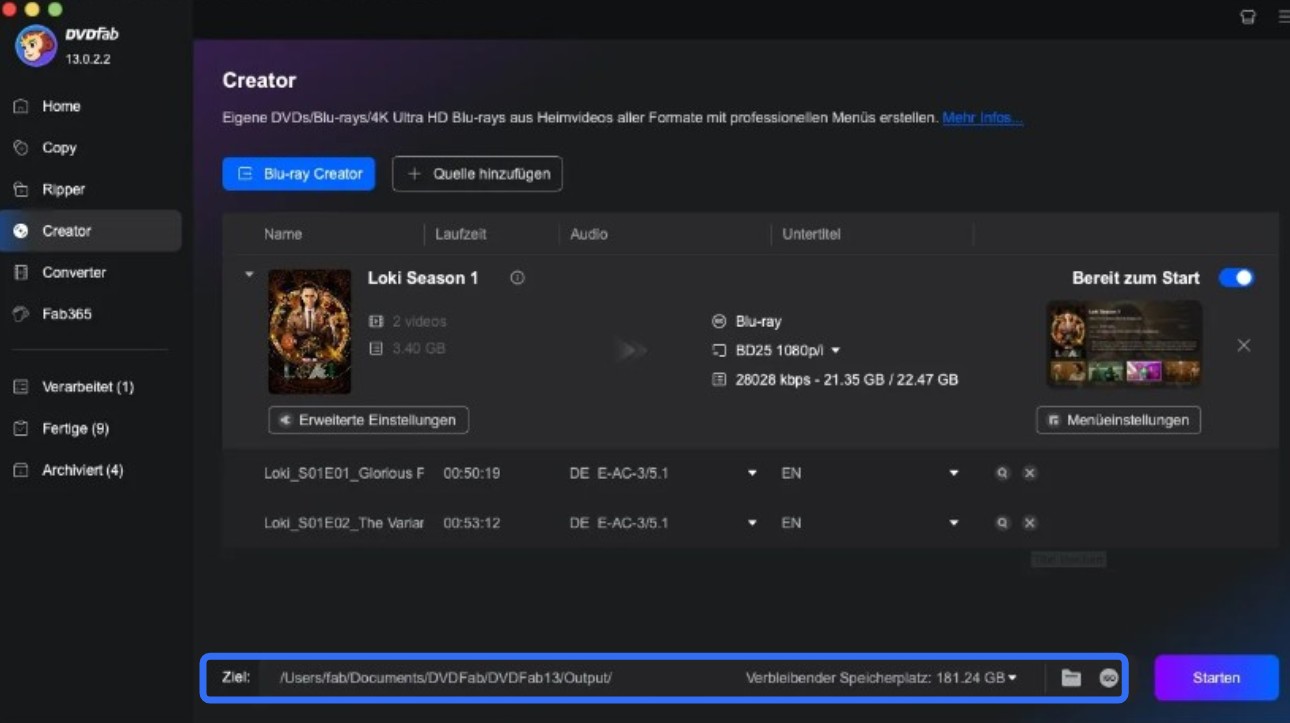Viewport: 1290px width, 723px height.
Task: Click the Untertitel column header
Action: tap(811, 234)
